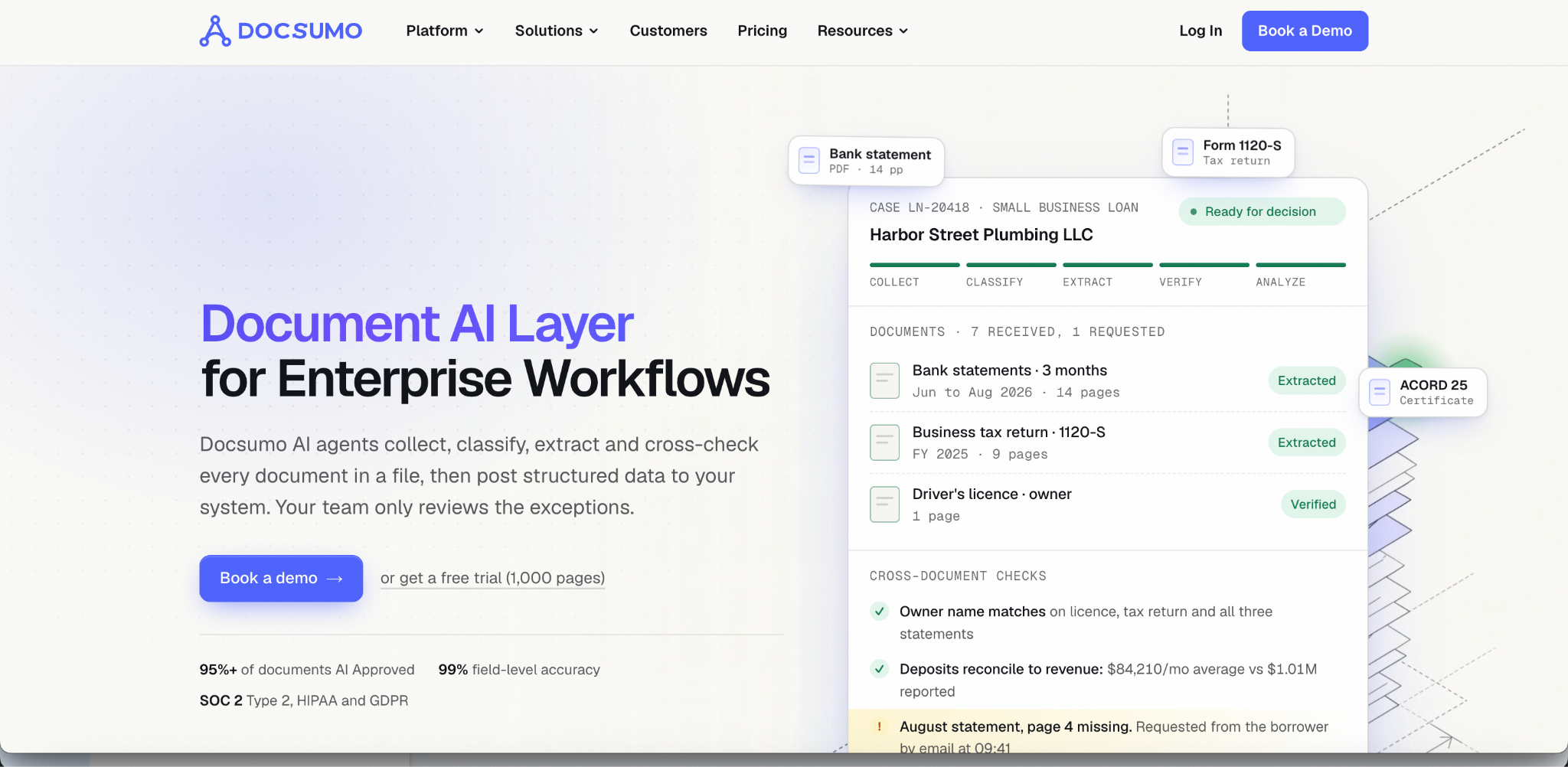The image size is (1568, 767).
Task: Click the Form 1120-S card document icon
Action: [1183, 152]
